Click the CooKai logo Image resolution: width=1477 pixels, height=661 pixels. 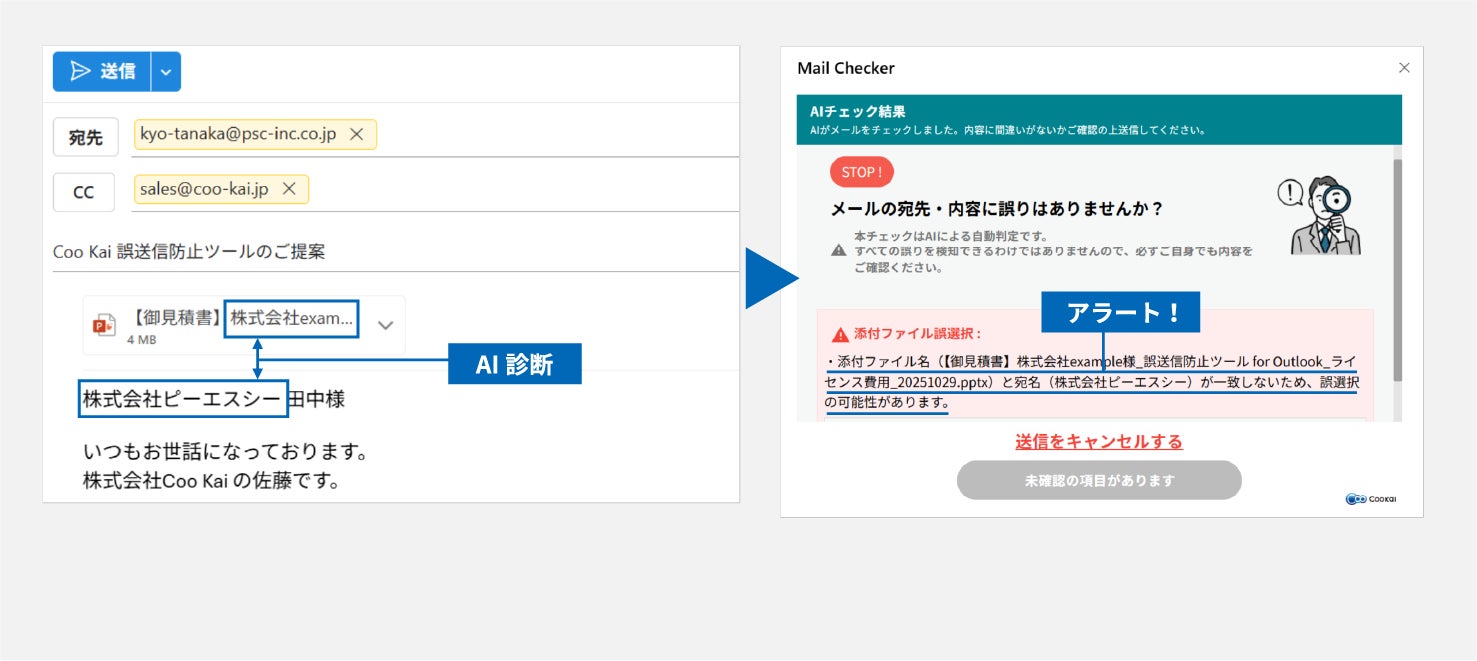[1372, 499]
